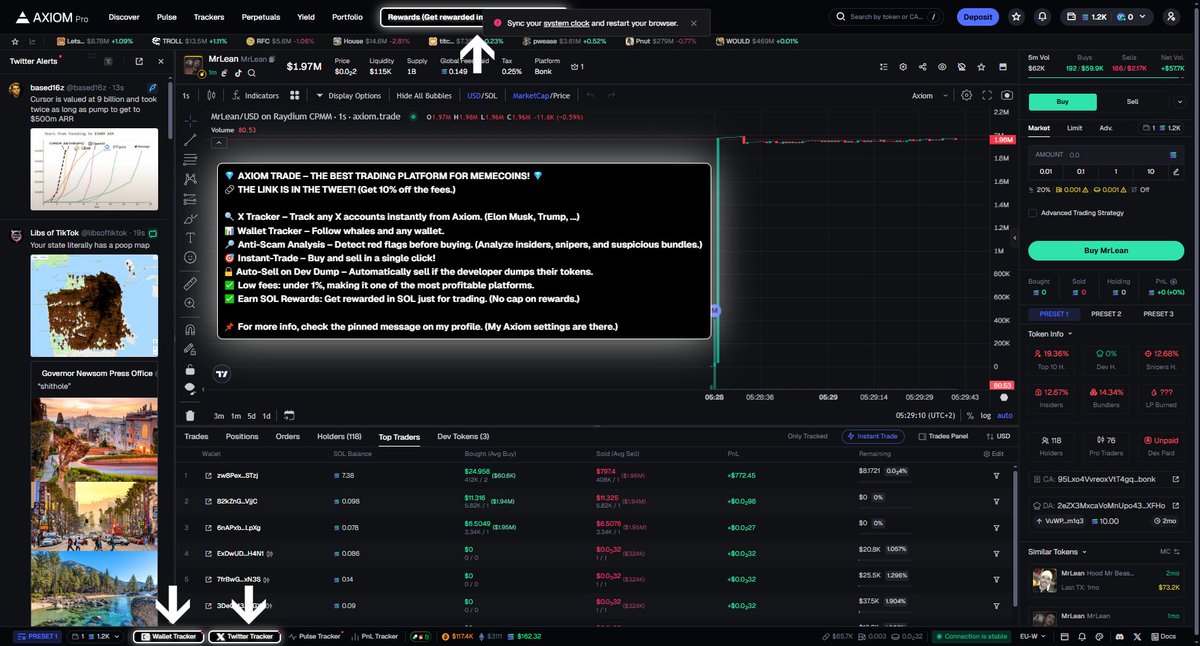
Task: Open chart layout grid selector
Action: pyautogui.click(x=295, y=96)
